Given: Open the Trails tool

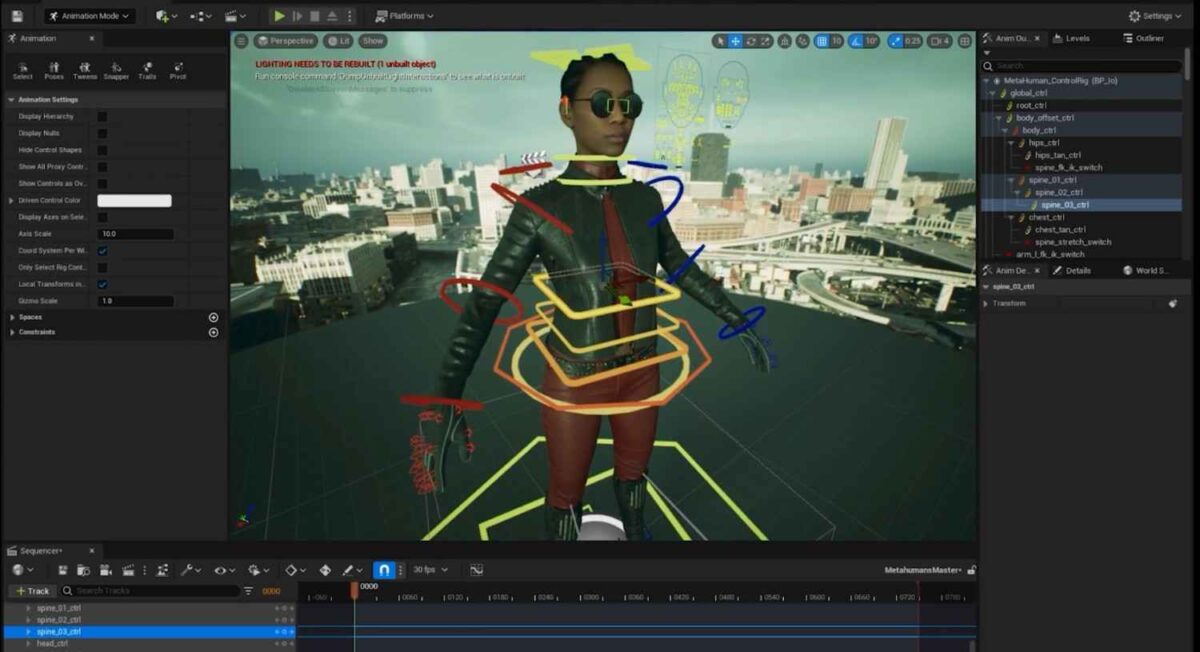Looking at the screenshot, I should pyautogui.click(x=146, y=69).
